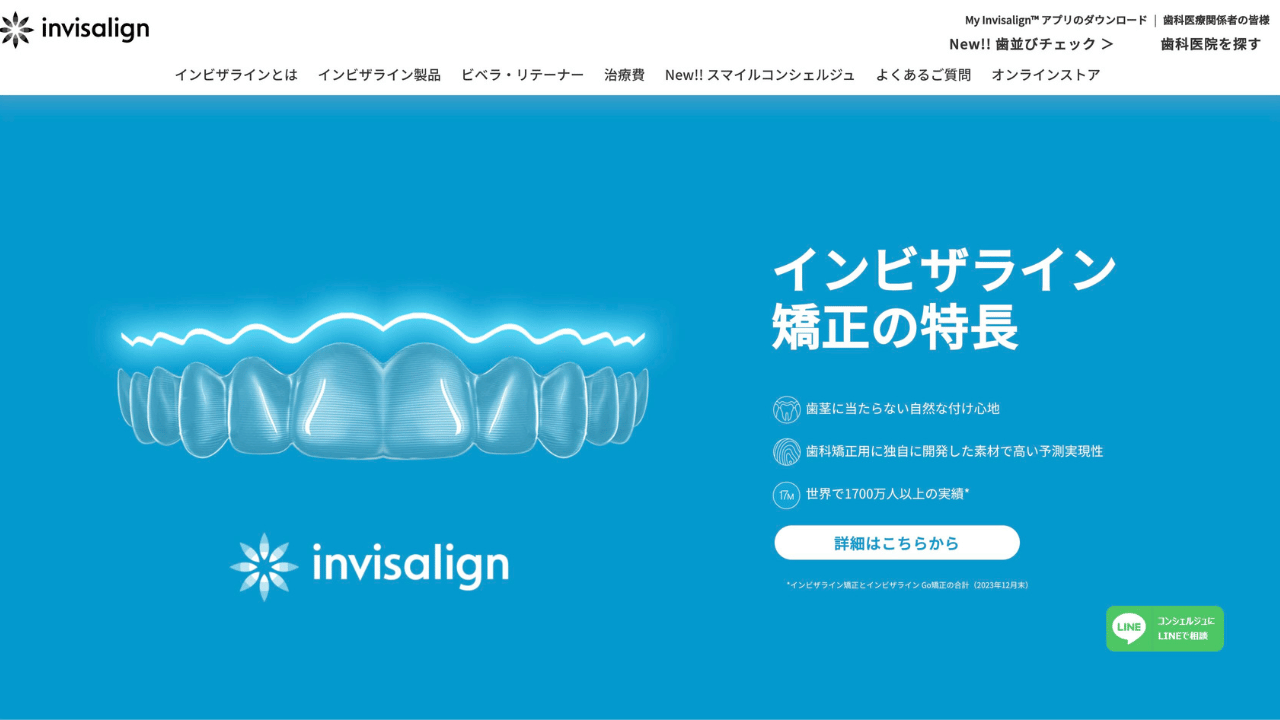Click the fingerprint material icon beside 歯科矯正用
1280x720 pixels.
tap(787, 452)
